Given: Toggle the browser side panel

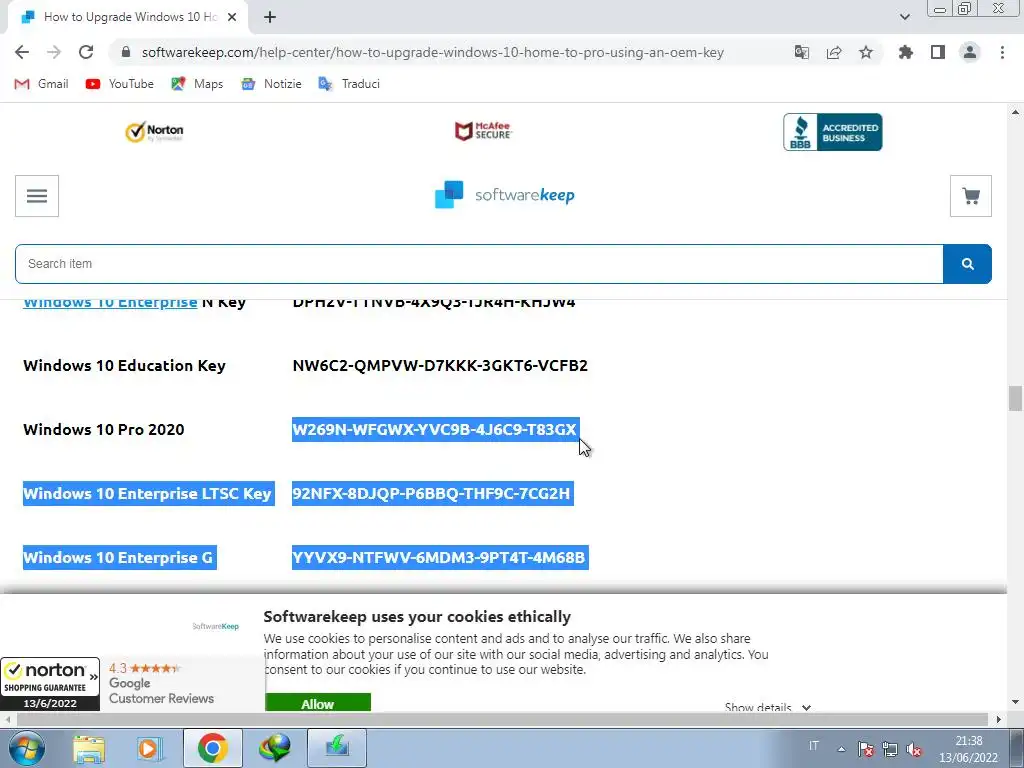Looking at the screenshot, I should pos(938,52).
